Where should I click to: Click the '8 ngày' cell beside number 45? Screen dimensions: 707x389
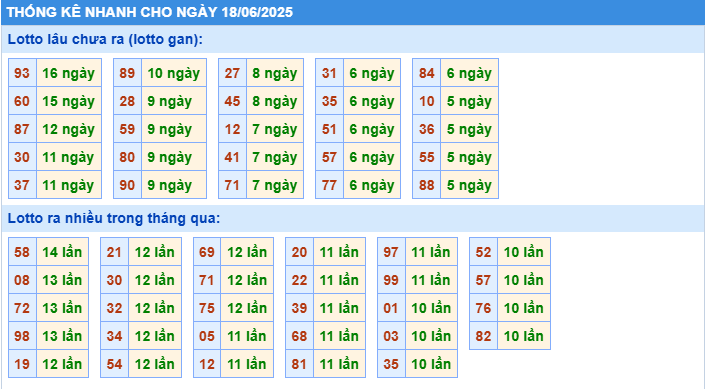click(275, 101)
